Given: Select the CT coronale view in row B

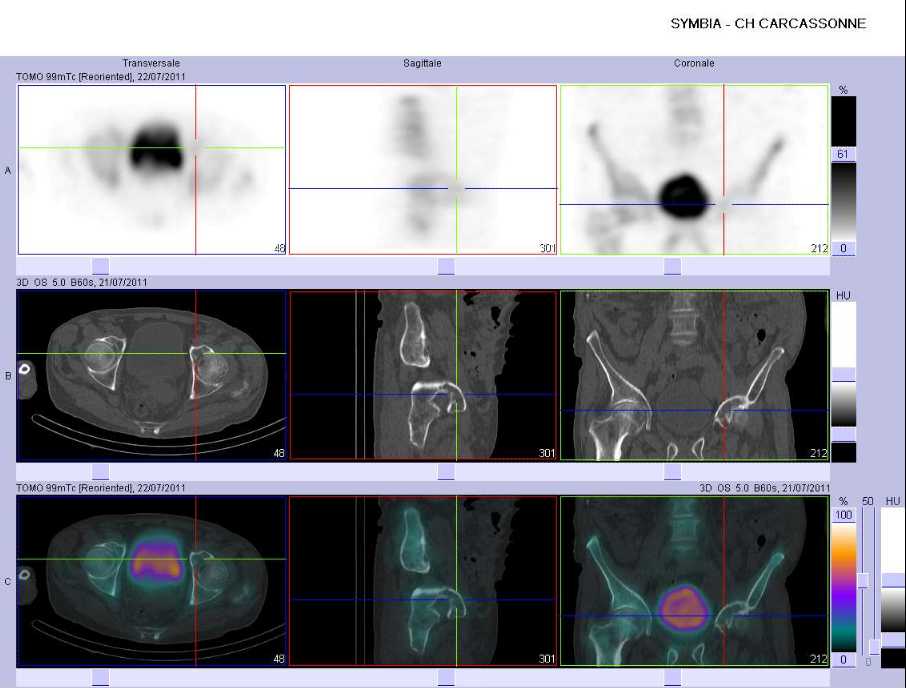Looking at the screenshot, I should click(694, 375).
